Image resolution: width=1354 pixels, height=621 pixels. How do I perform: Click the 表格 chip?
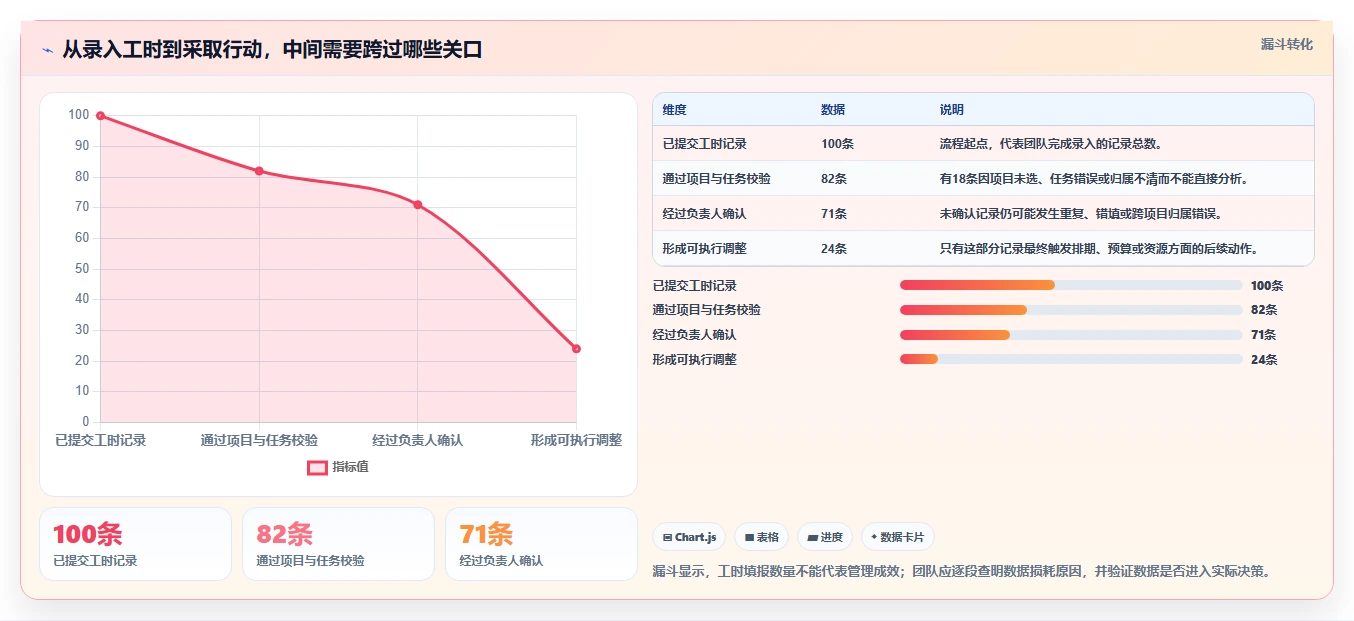[761, 537]
